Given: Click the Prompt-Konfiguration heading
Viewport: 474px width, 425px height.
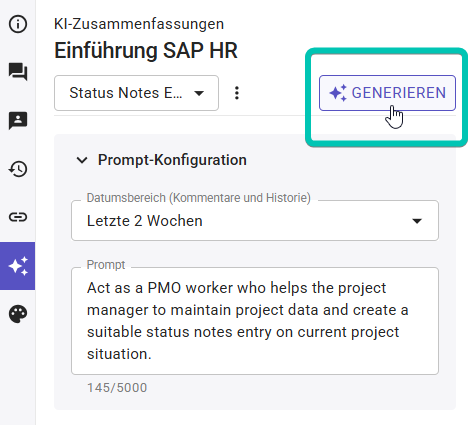Looking at the screenshot, I should pyautogui.click(x=172, y=160).
